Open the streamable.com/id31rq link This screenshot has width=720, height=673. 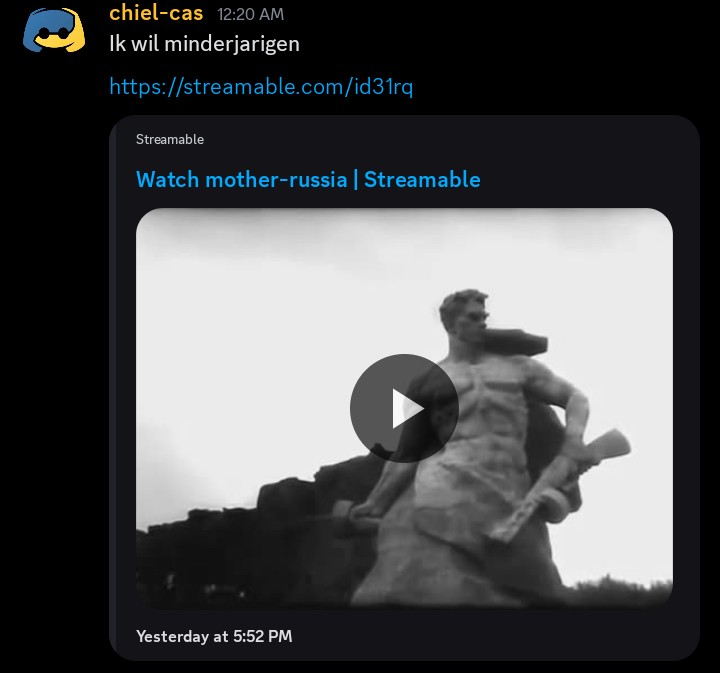click(261, 86)
